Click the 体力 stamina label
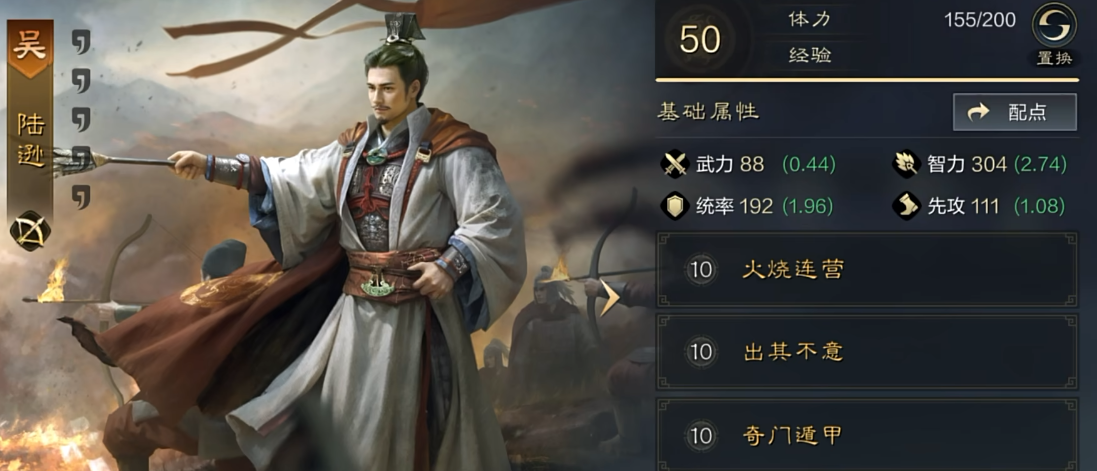1097x471 pixels. point(810,20)
